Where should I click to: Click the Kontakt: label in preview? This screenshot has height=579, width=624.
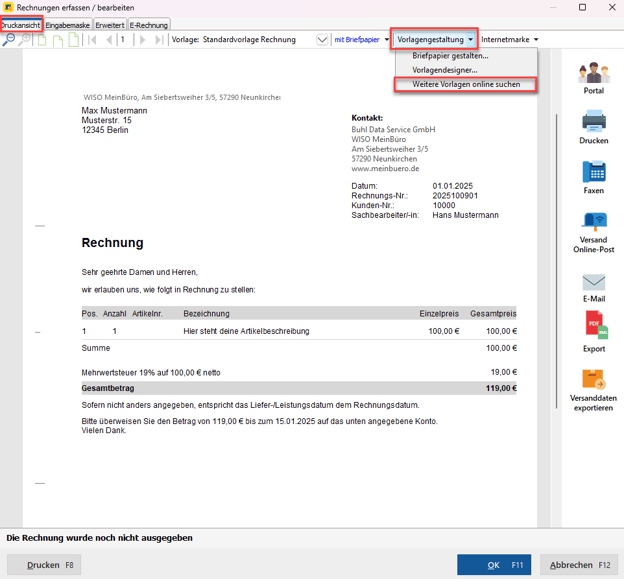point(367,118)
